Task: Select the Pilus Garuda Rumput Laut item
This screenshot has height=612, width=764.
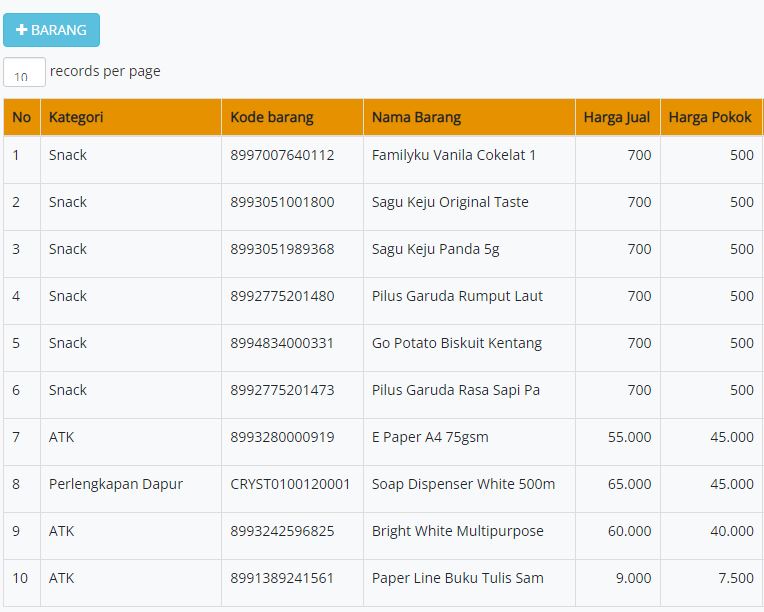Action: (457, 296)
